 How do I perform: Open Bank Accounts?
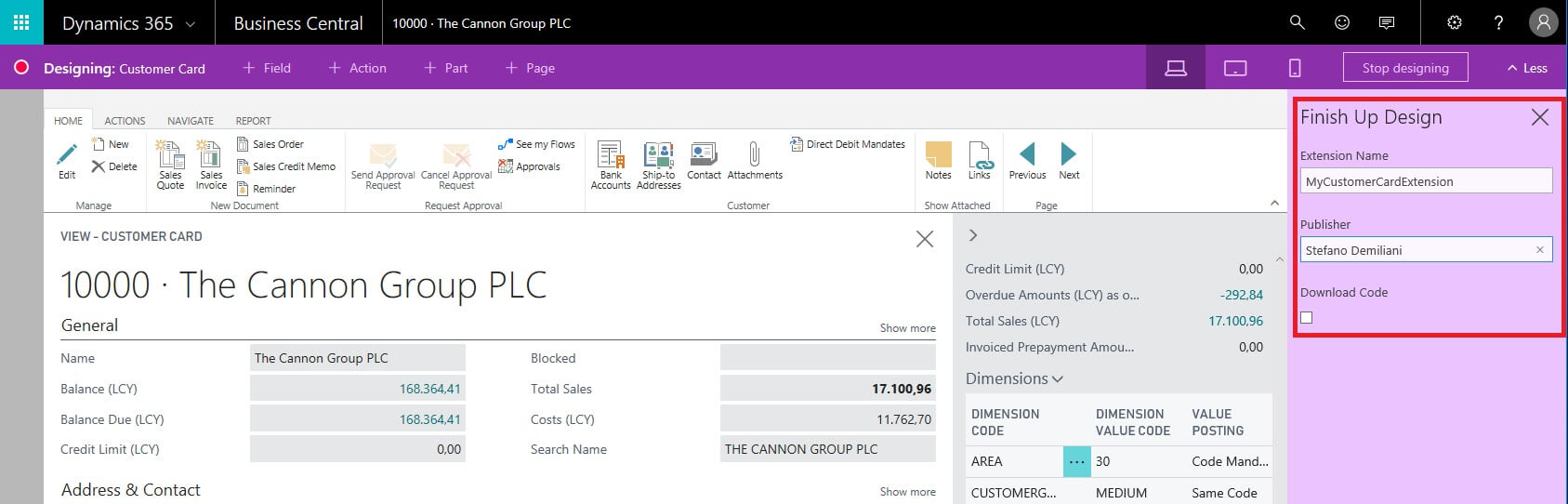[611, 166]
